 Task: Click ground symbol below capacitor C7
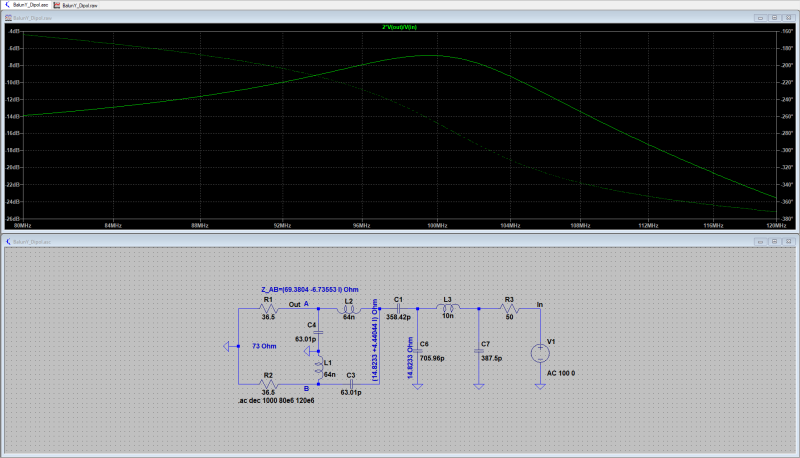(479, 387)
